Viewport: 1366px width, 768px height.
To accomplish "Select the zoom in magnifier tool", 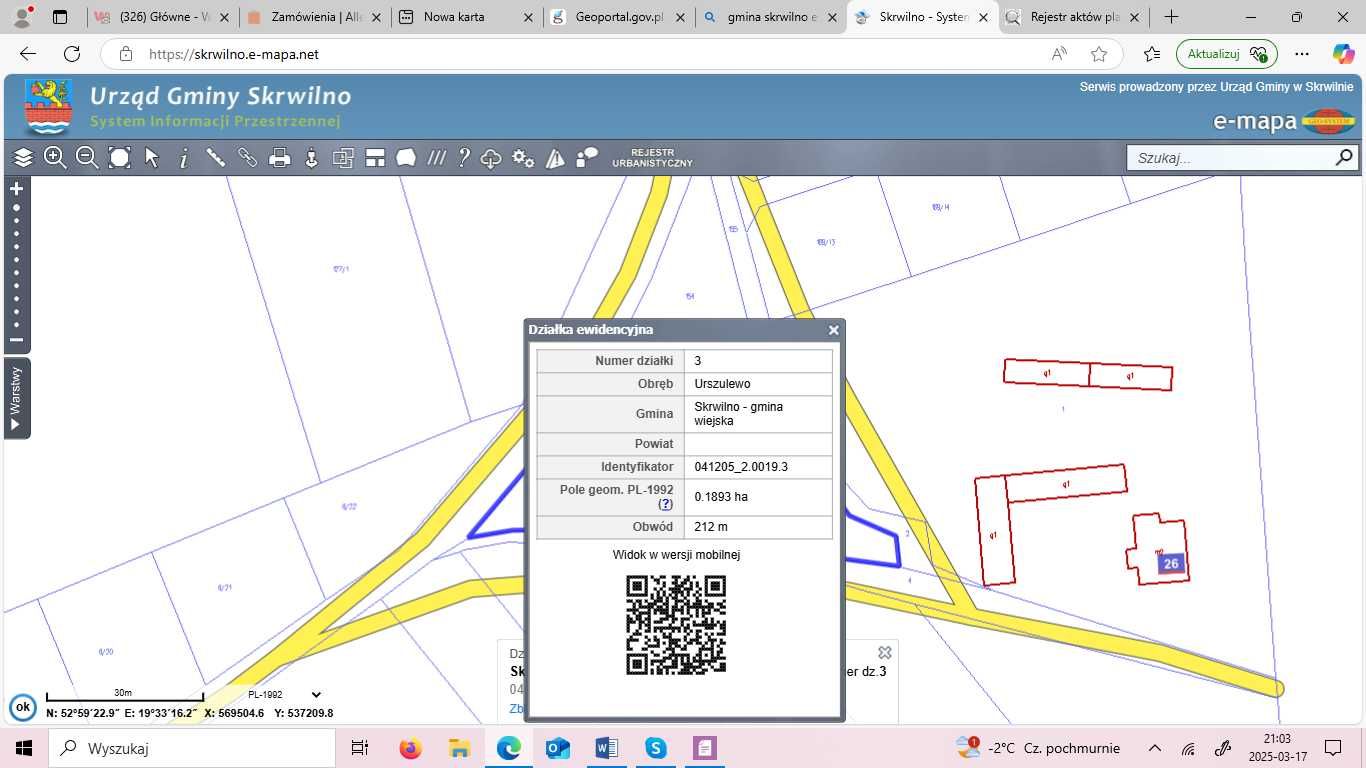I will 55,158.
